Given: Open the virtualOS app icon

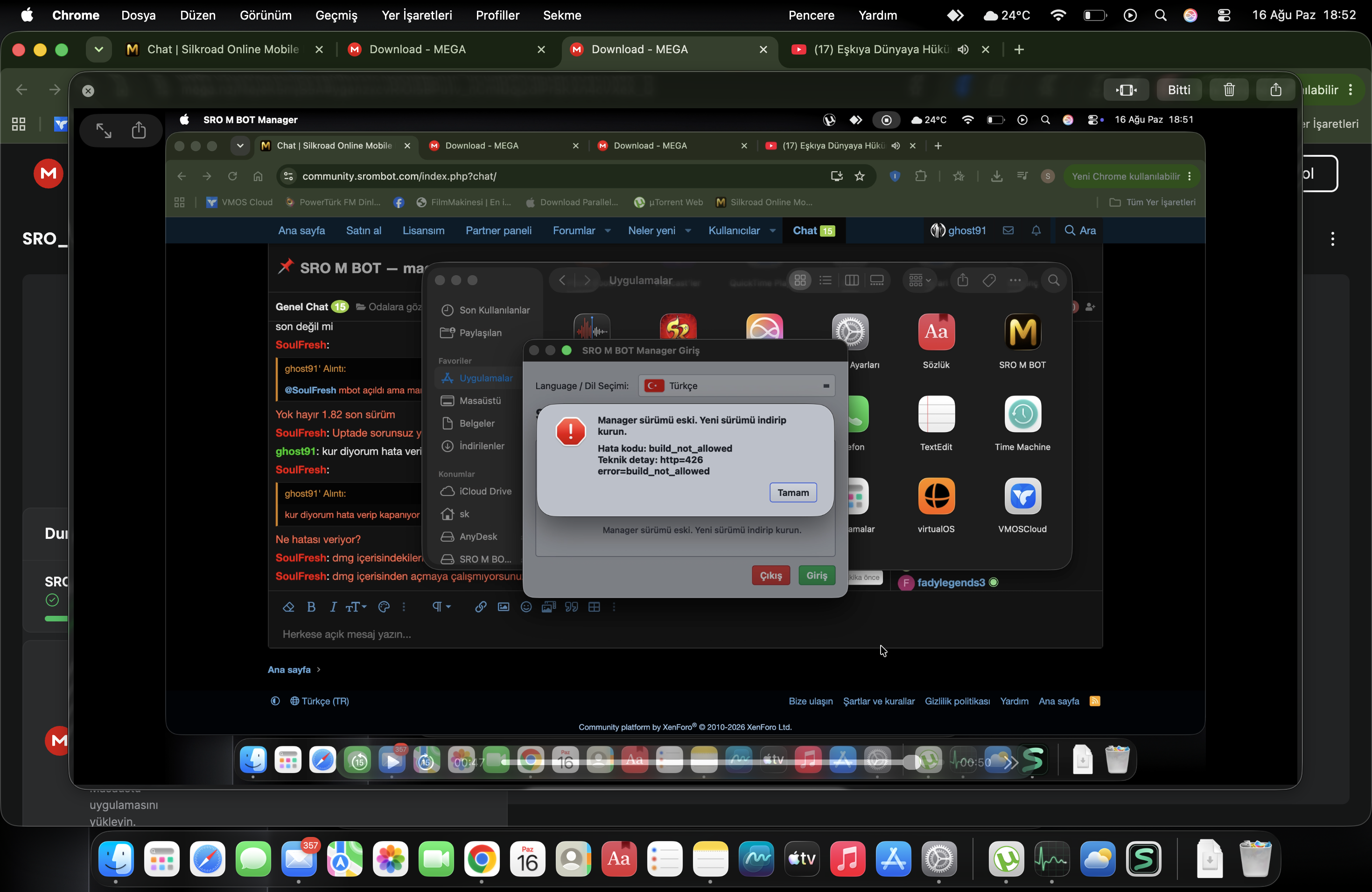Looking at the screenshot, I should coord(936,495).
